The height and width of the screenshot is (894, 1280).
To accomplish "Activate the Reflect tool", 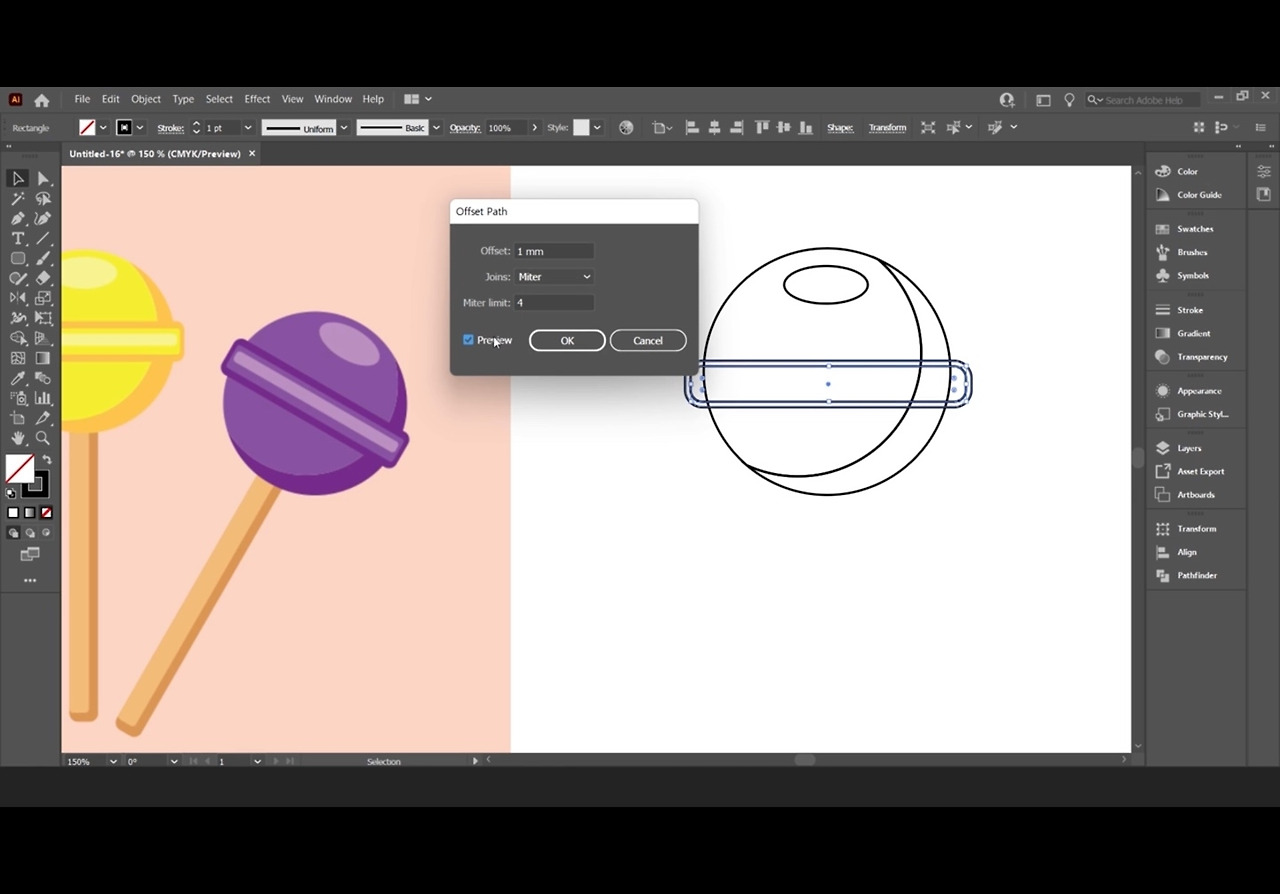I will [x=18, y=298].
